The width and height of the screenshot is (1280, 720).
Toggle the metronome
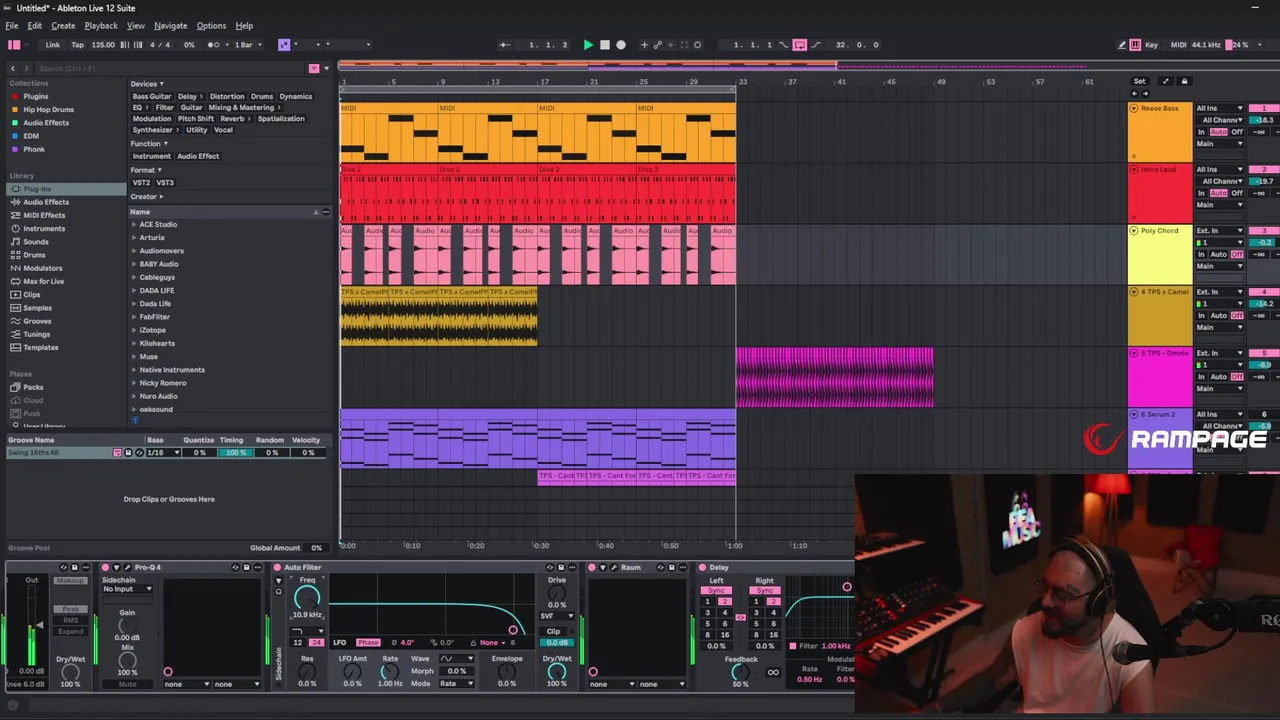213,45
